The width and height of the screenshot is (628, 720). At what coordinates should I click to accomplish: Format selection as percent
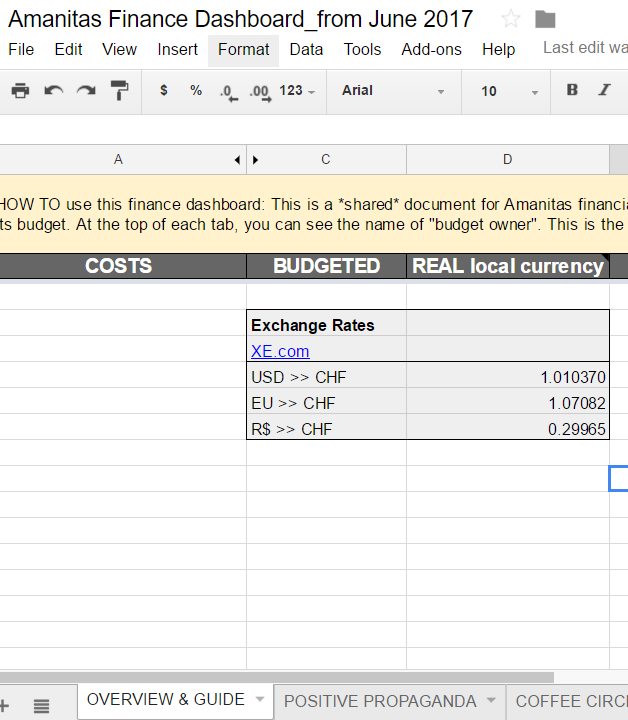pyautogui.click(x=196, y=90)
